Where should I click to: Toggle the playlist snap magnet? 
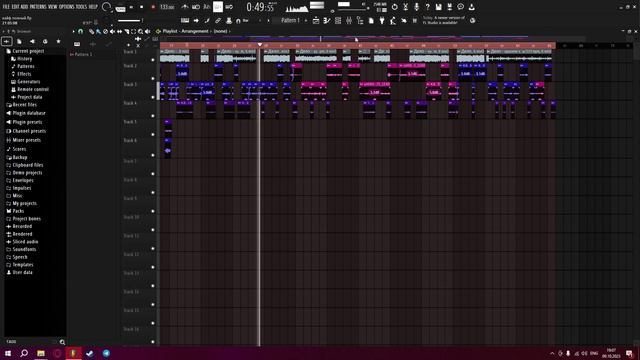click(80, 31)
